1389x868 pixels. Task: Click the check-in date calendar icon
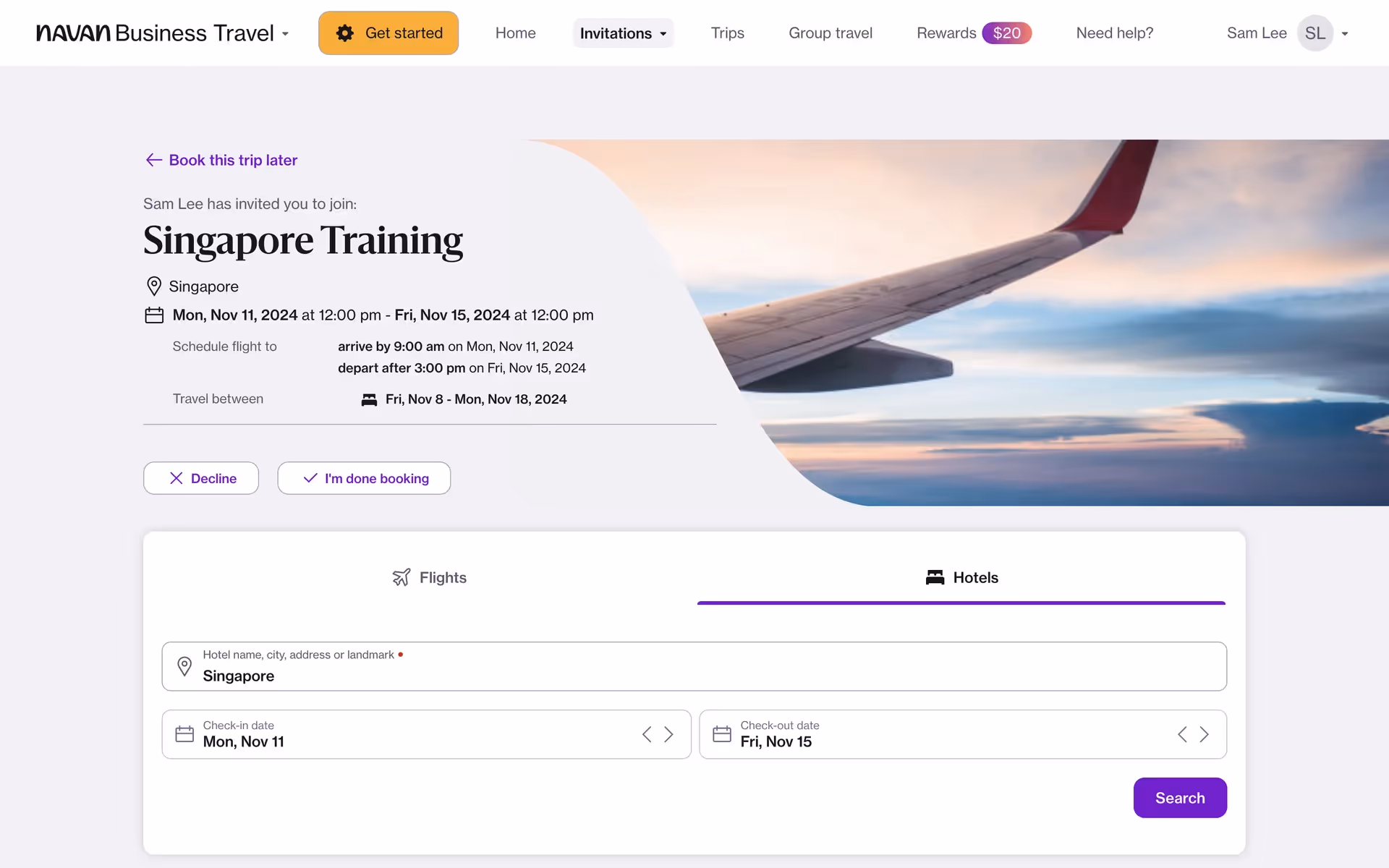184,734
